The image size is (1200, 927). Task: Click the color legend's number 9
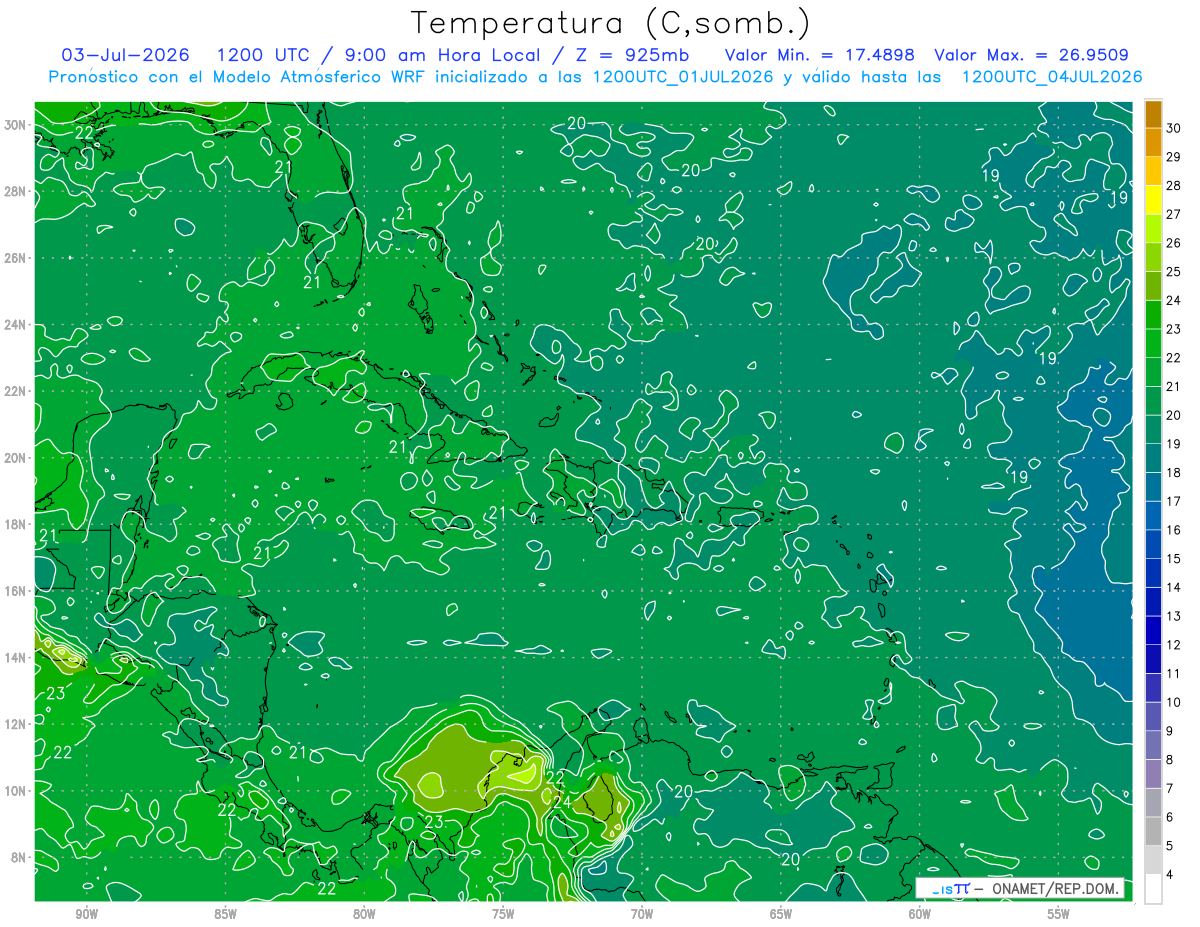1170,732
